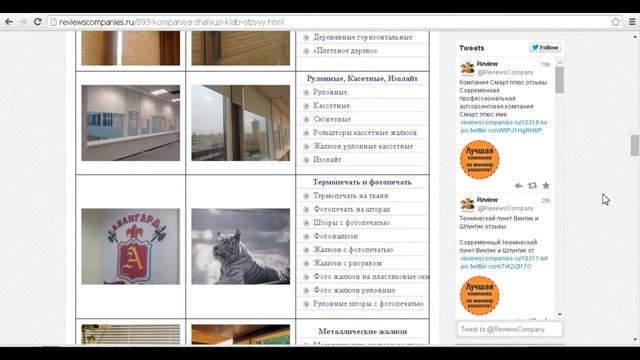Open the Tweets widget heading
Screen dimensions: 640x360
pyautogui.click(x=471, y=48)
